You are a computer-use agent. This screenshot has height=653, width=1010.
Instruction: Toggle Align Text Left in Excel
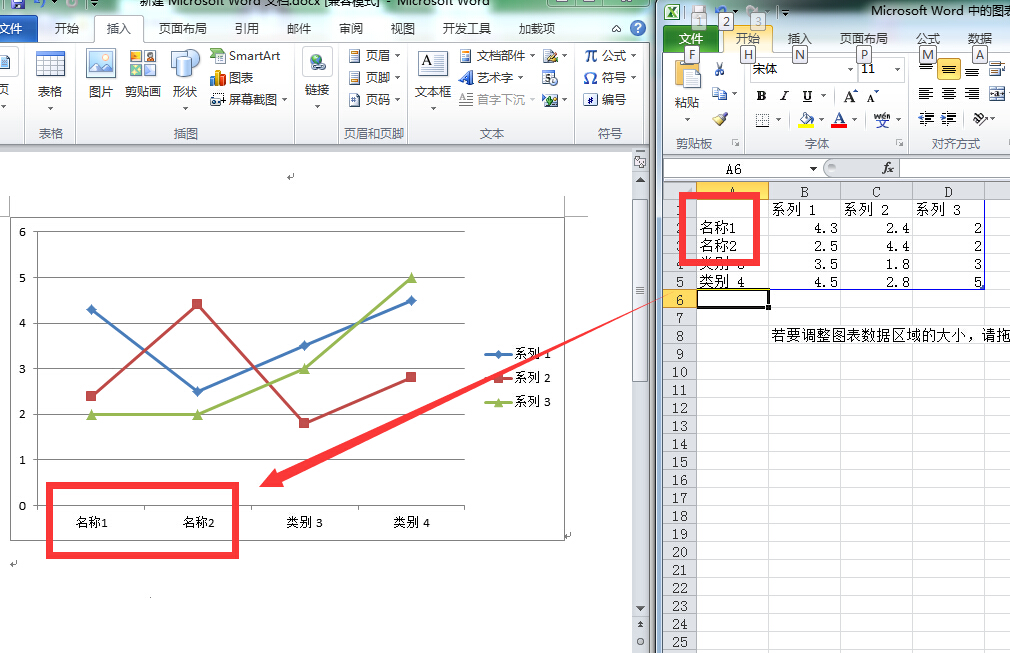tap(926, 94)
